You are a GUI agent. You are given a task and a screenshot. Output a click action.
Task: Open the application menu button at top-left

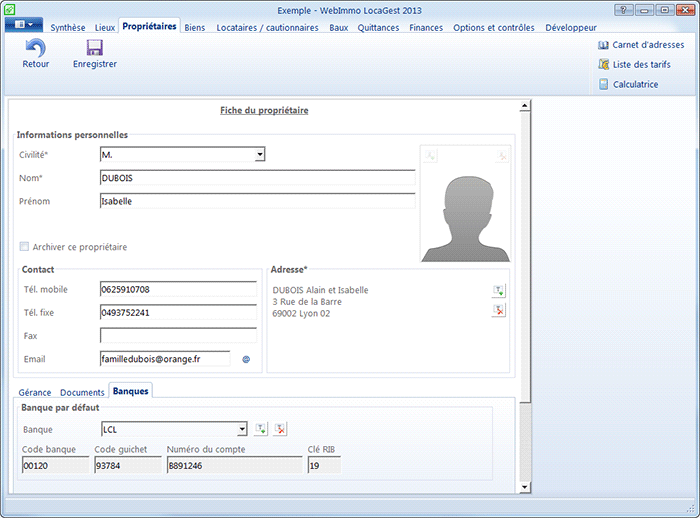[23, 23]
